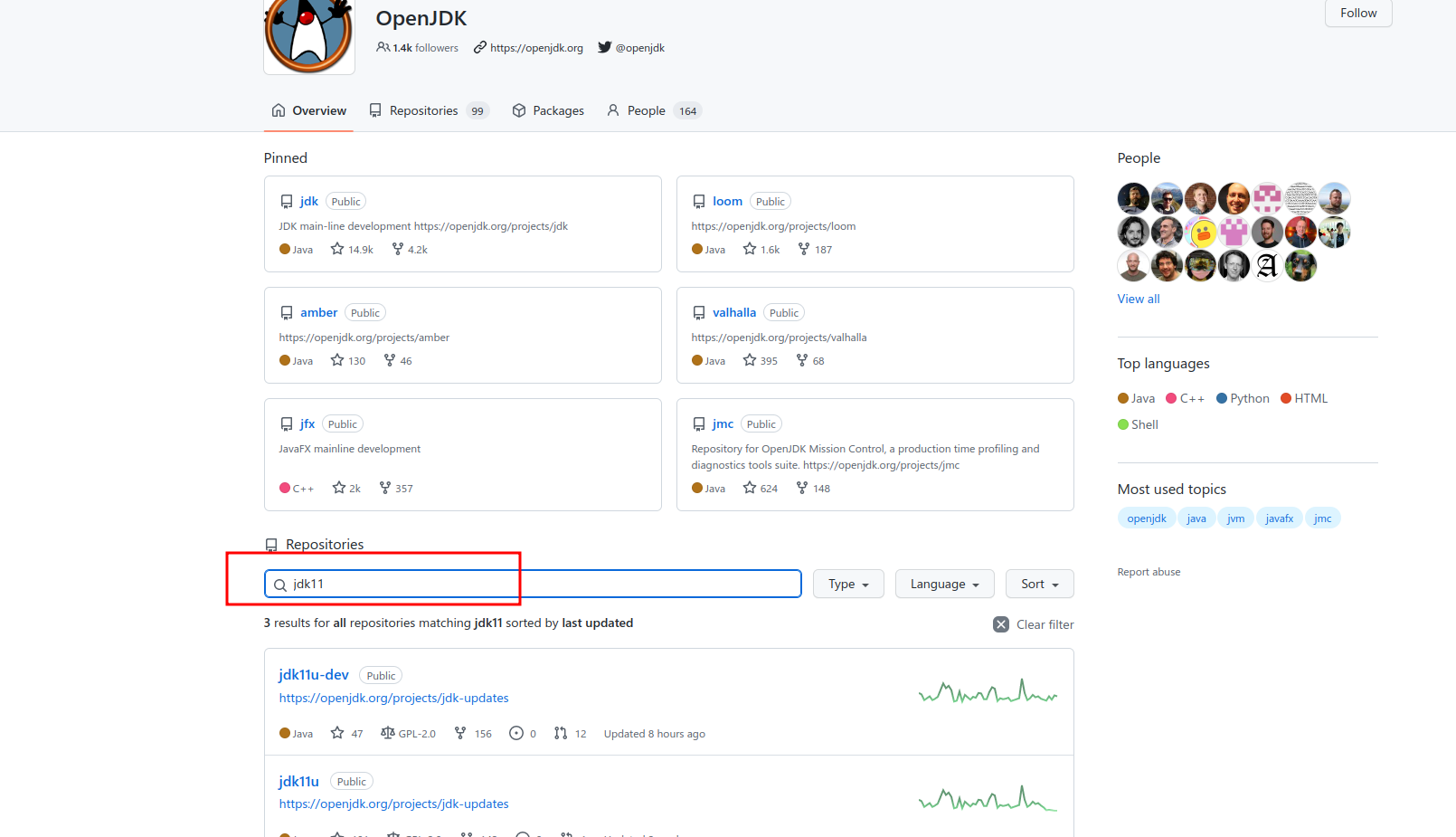Open the 12 pull requests of jdk11u-dev

coord(570,734)
